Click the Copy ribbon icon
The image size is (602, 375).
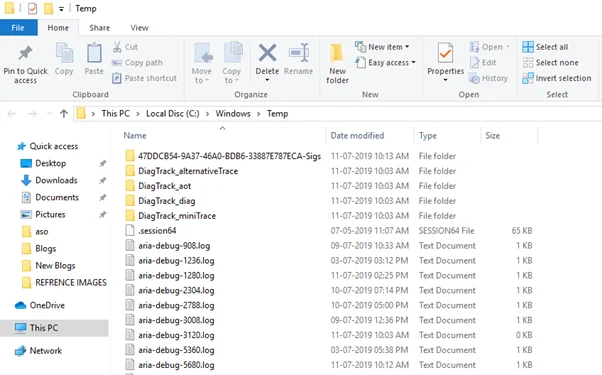pyautogui.click(x=64, y=53)
